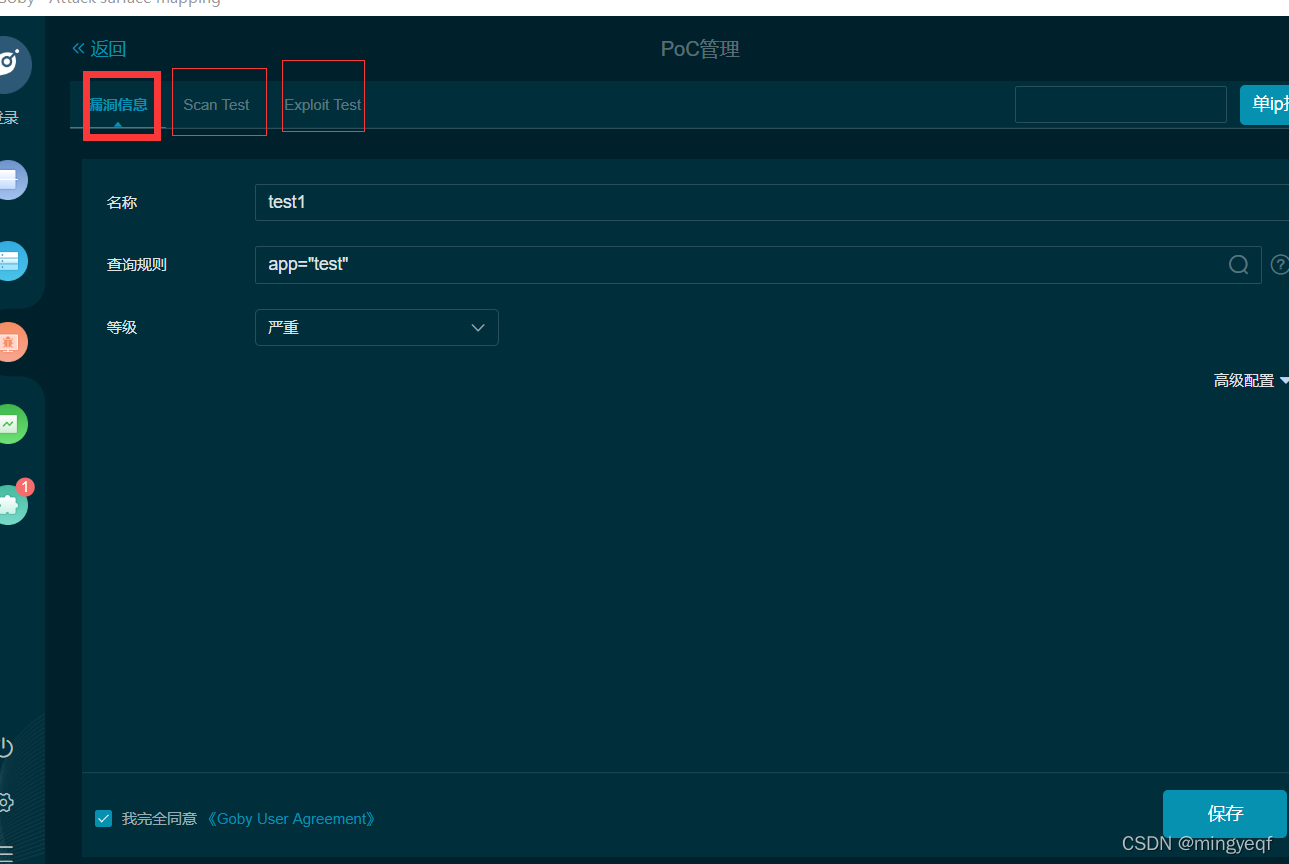1289x864 pixels.
Task: Click the magnifier icon in the query rule field
Action: pos(1238,265)
